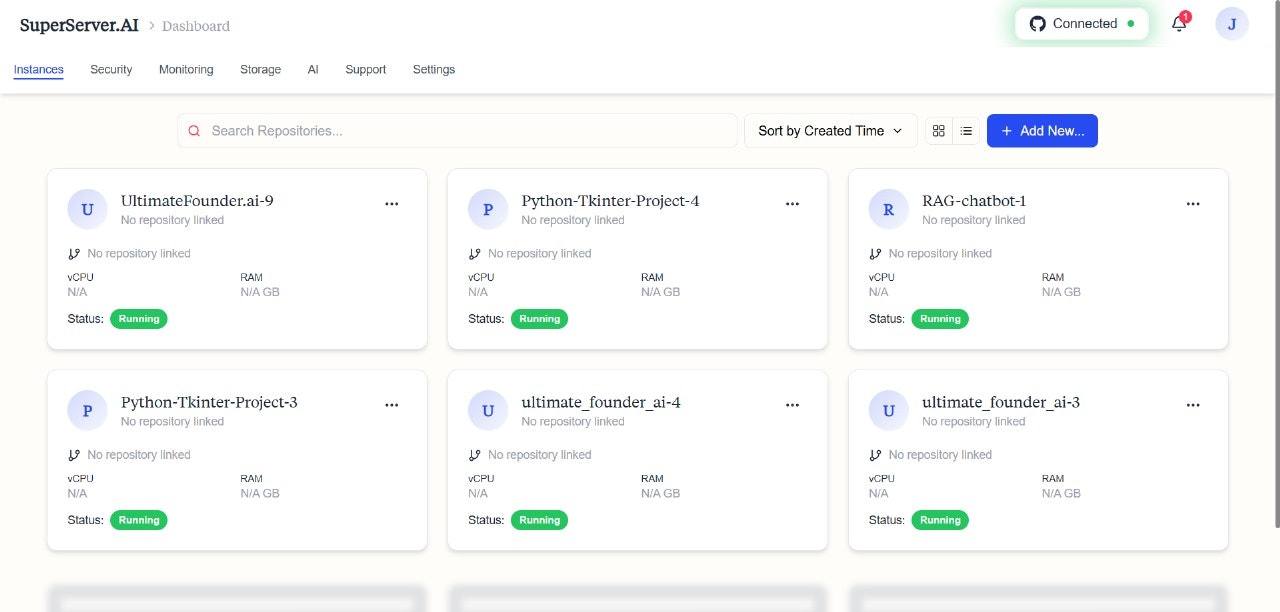Focus the Search Repositories input field
This screenshot has width=1280, height=612.
(x=457, y=131)
